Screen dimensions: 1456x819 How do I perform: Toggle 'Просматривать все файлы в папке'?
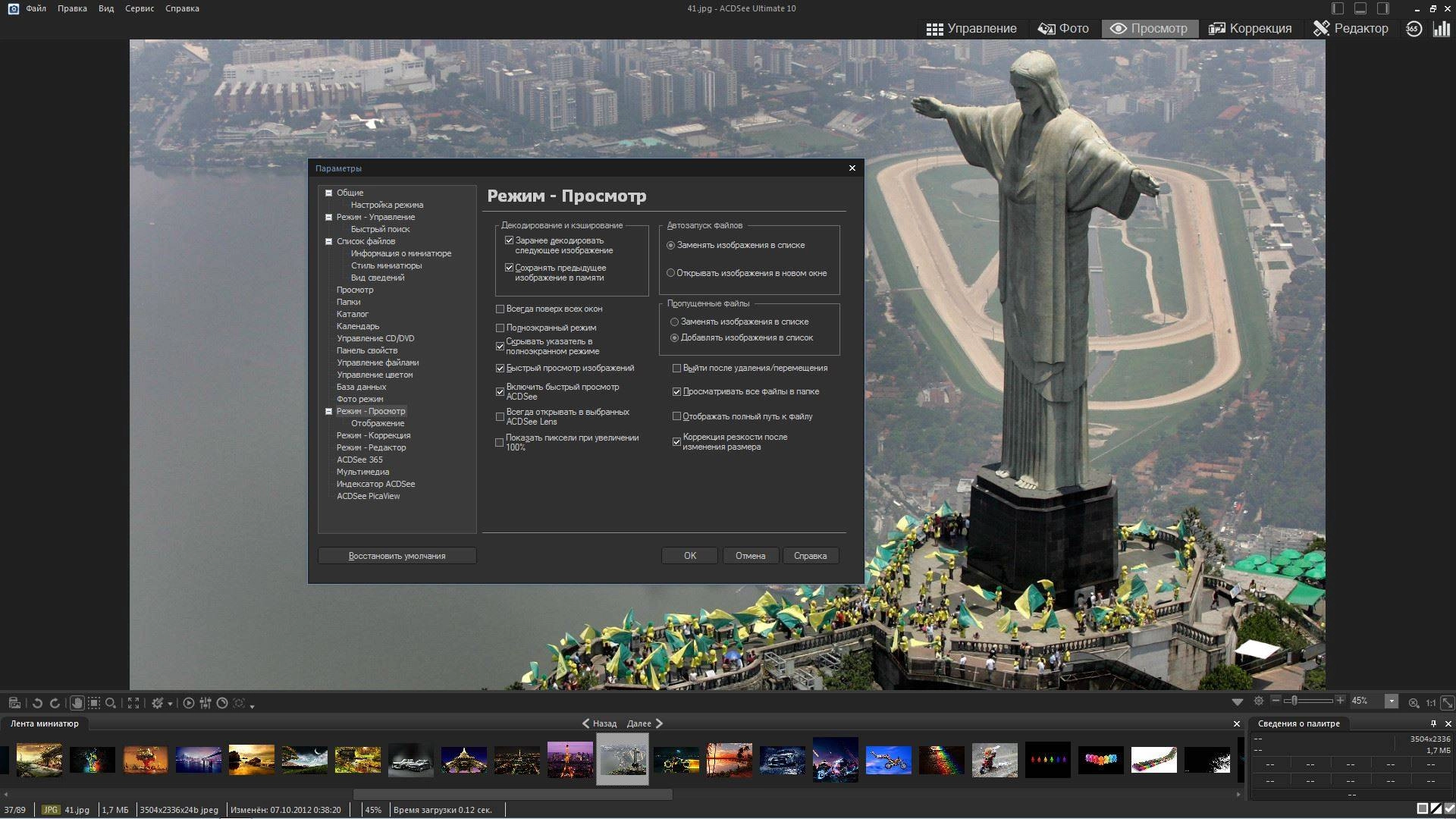676,391
